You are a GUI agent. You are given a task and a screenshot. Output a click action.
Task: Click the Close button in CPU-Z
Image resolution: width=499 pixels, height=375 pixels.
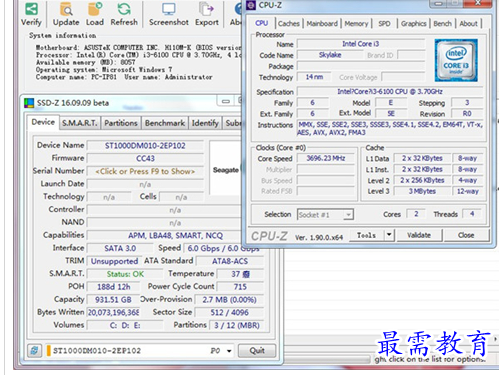point(466,235)
